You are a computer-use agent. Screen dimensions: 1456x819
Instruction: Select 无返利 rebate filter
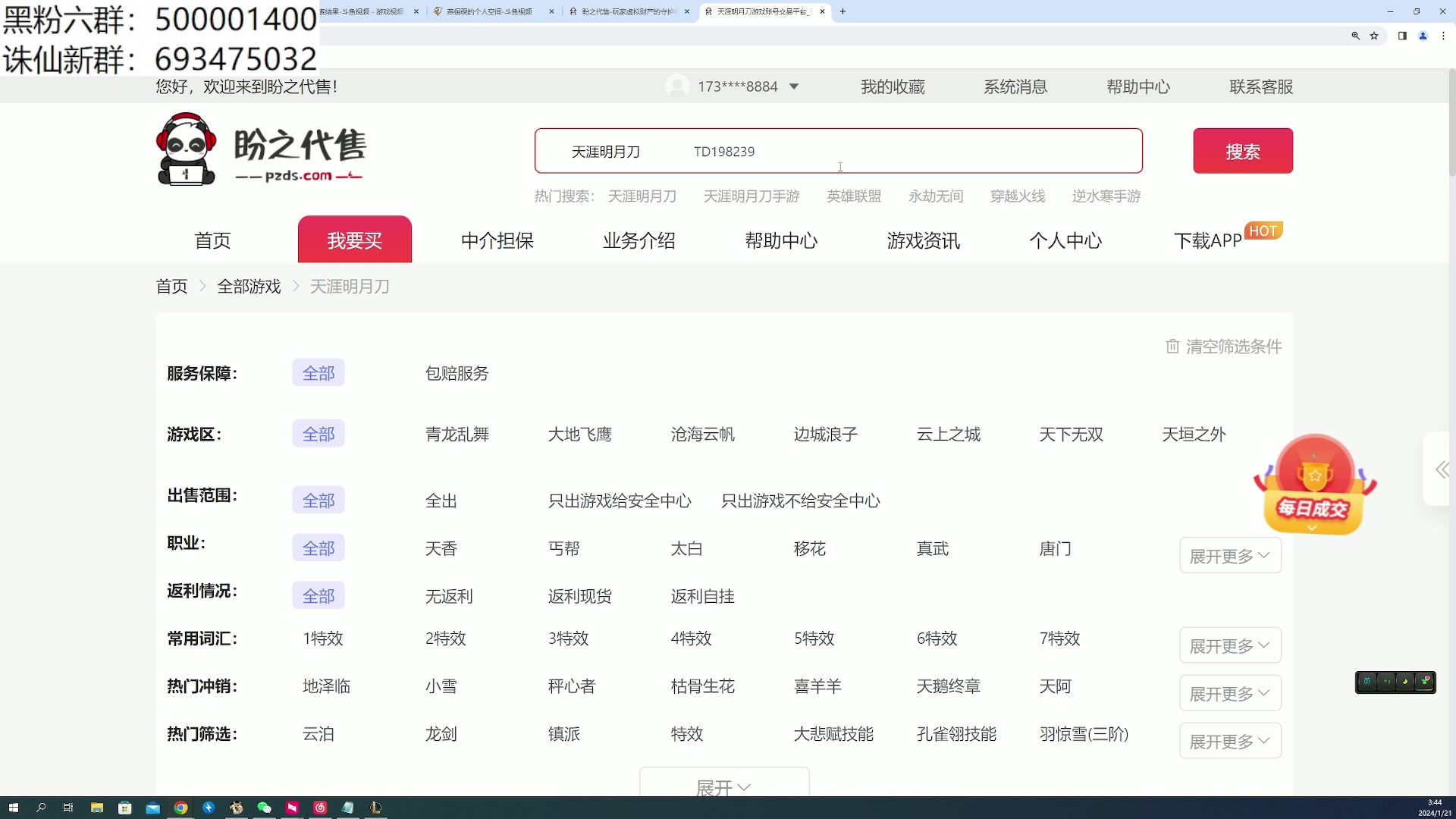pos(448,596)
